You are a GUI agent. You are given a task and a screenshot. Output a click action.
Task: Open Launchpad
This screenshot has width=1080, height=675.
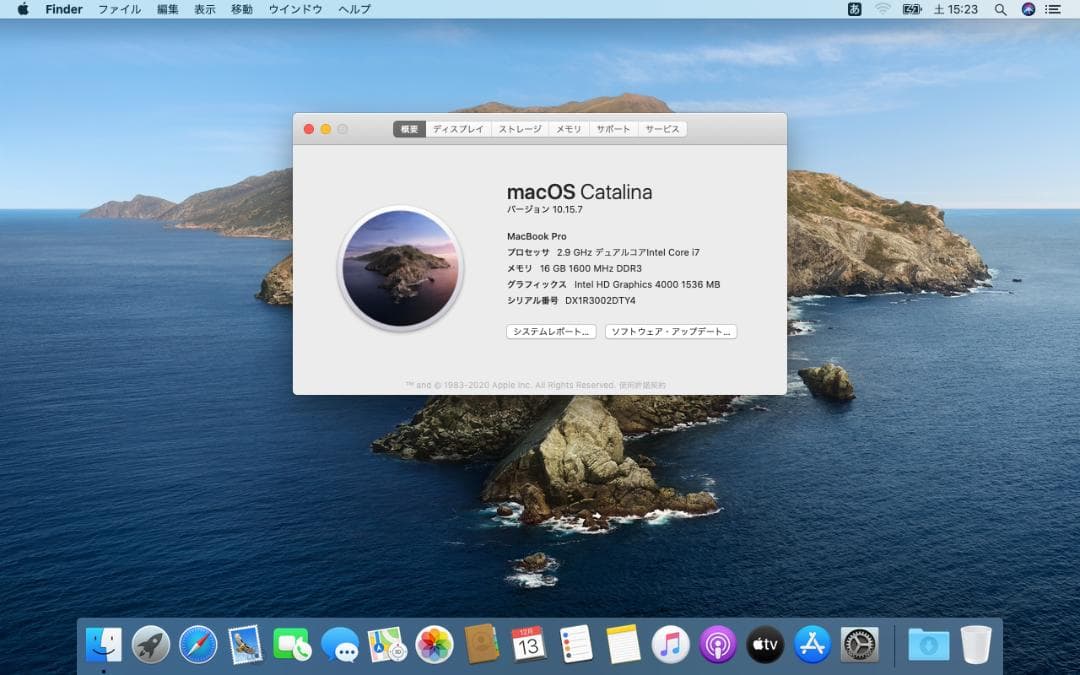[150, 646]
